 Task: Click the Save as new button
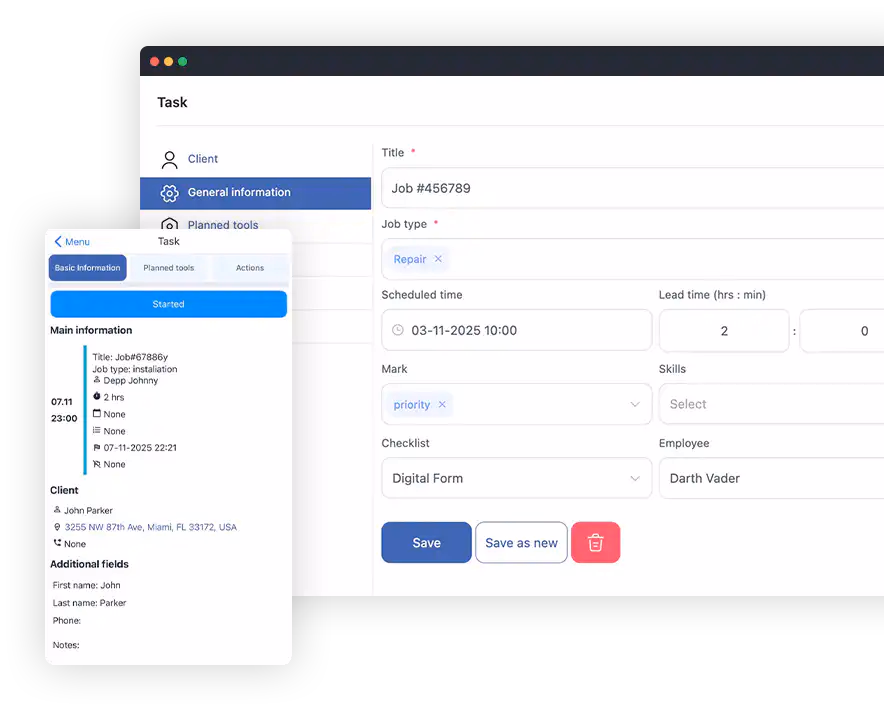[521, 543]
